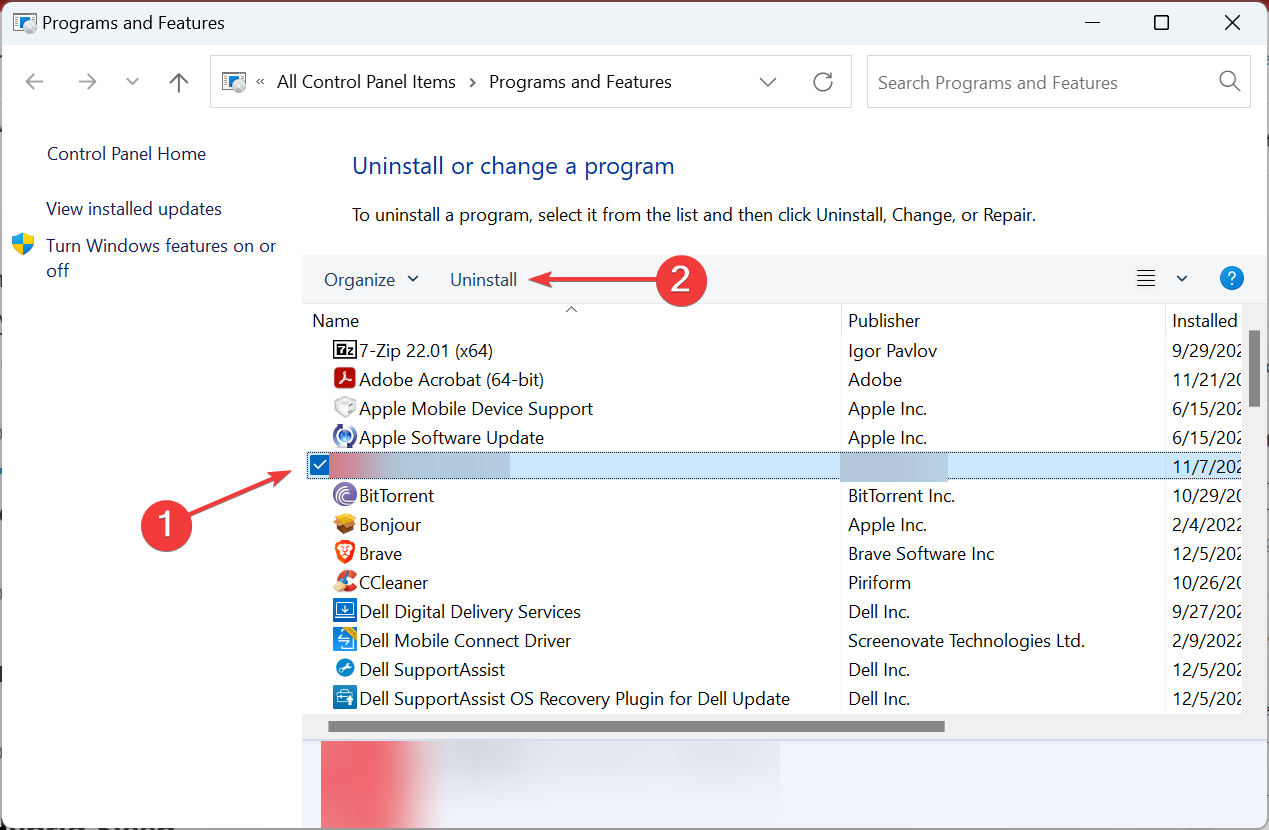Open View installed updates link
Image resolution: width=1269 pixels, height=830 pixels.
[x=134, y=209]
